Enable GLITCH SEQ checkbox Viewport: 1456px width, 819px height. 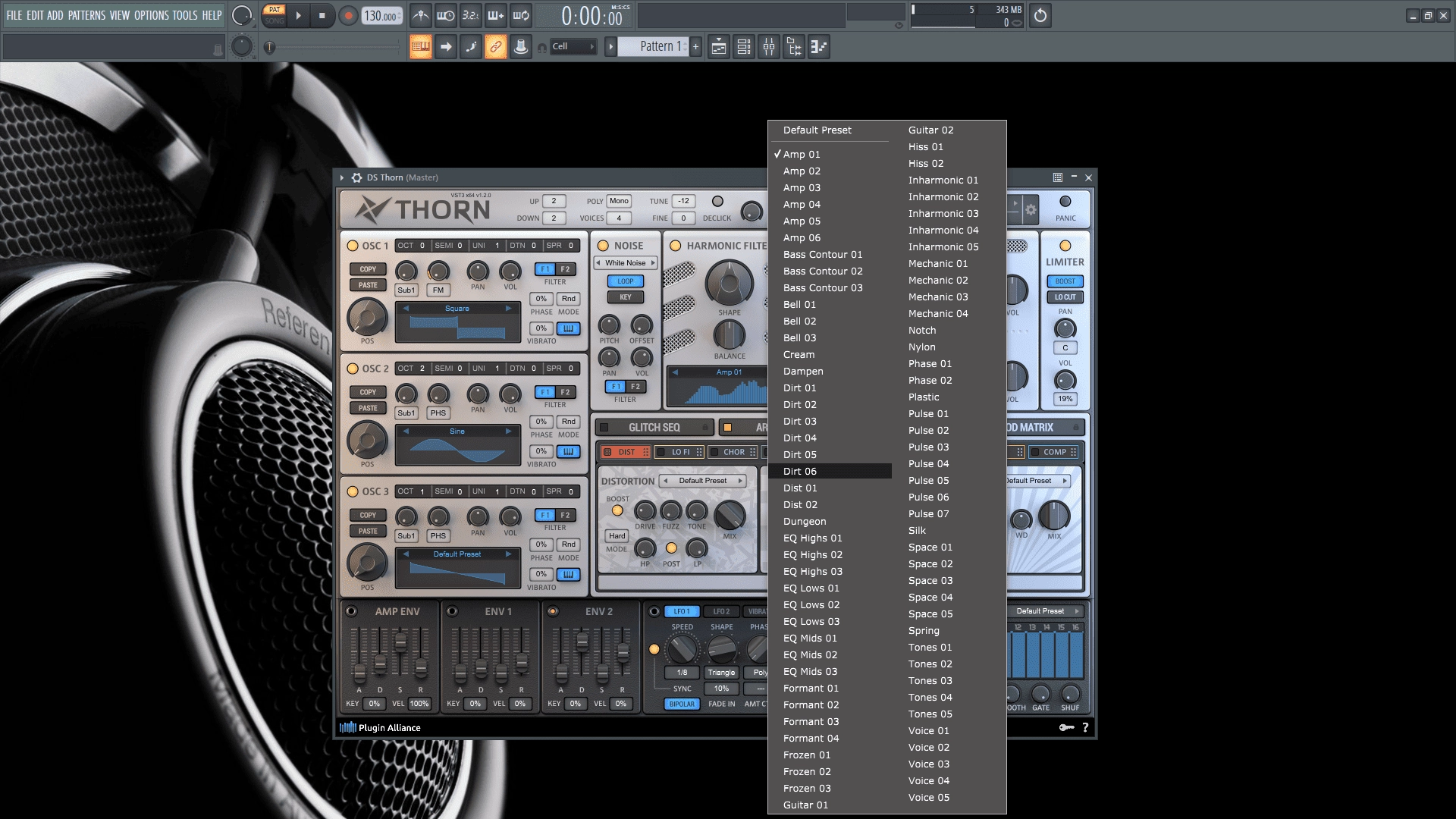tap(604, 428)
